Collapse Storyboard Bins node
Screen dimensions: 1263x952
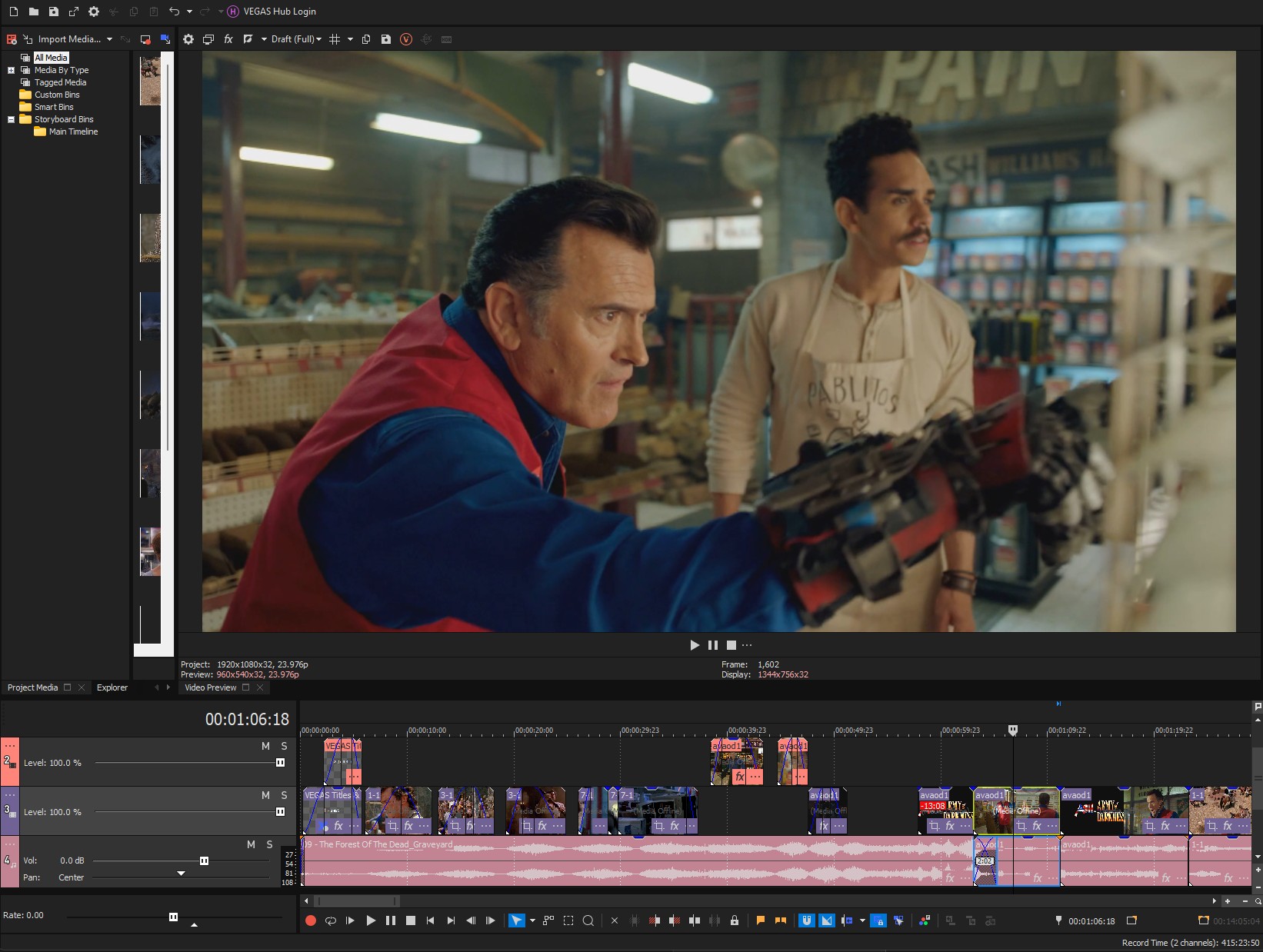pos(11,119)
